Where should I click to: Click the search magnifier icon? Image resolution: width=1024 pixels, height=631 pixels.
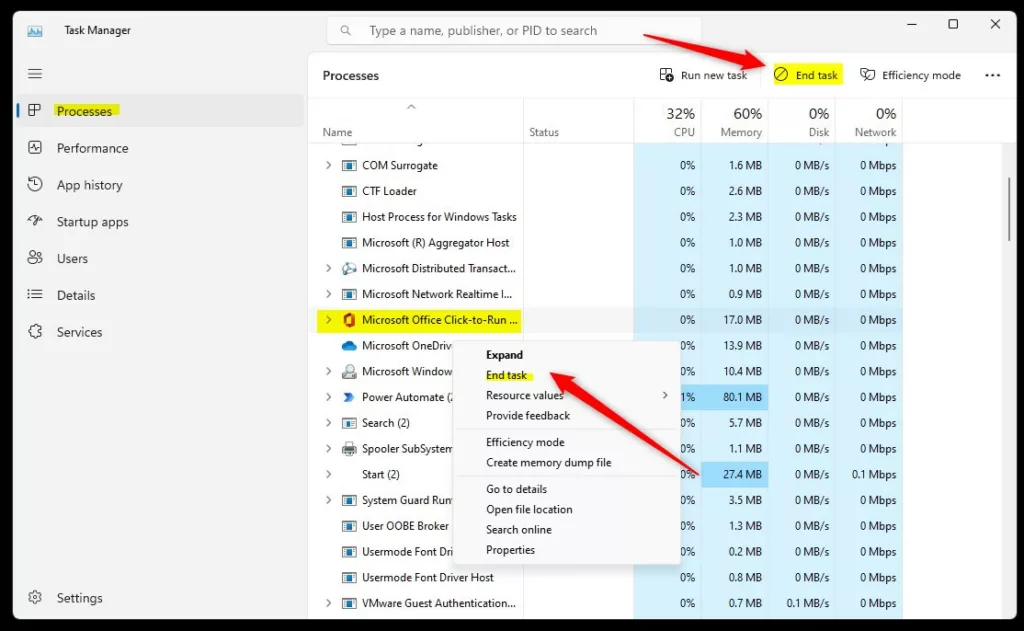click(x=345, y=31)
